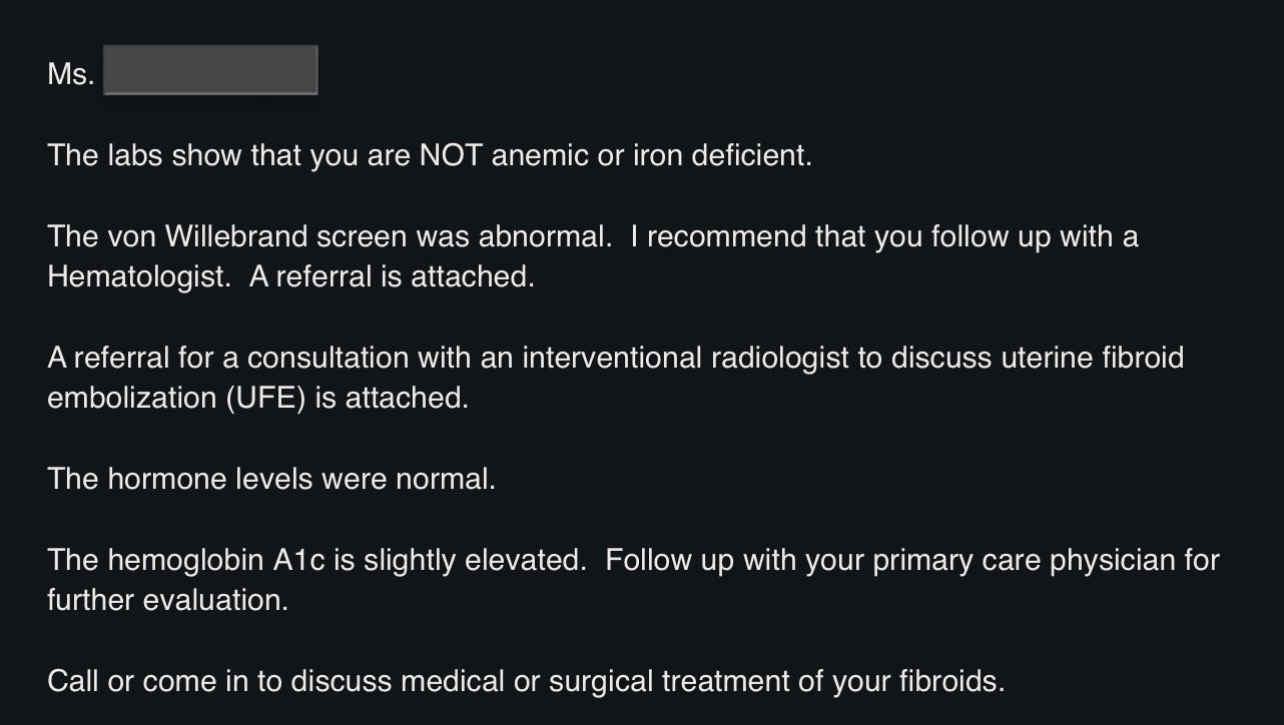The width and height of the screenshot is (1284, 725).
Task: Click the capitalized word "NOT"
Action: tap(451, 157)
